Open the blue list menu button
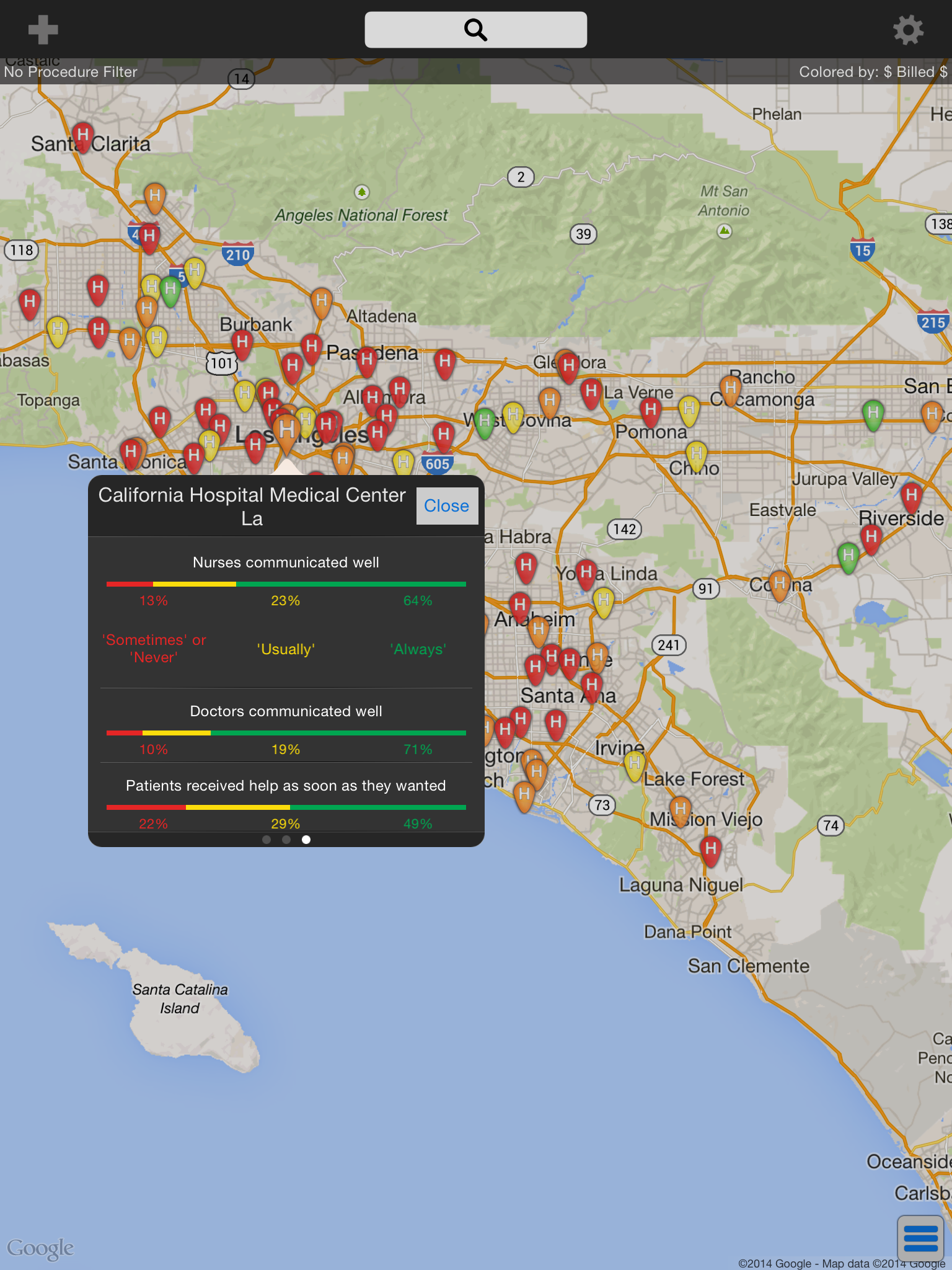952x1270 pixels. (x=920, y=1238)
